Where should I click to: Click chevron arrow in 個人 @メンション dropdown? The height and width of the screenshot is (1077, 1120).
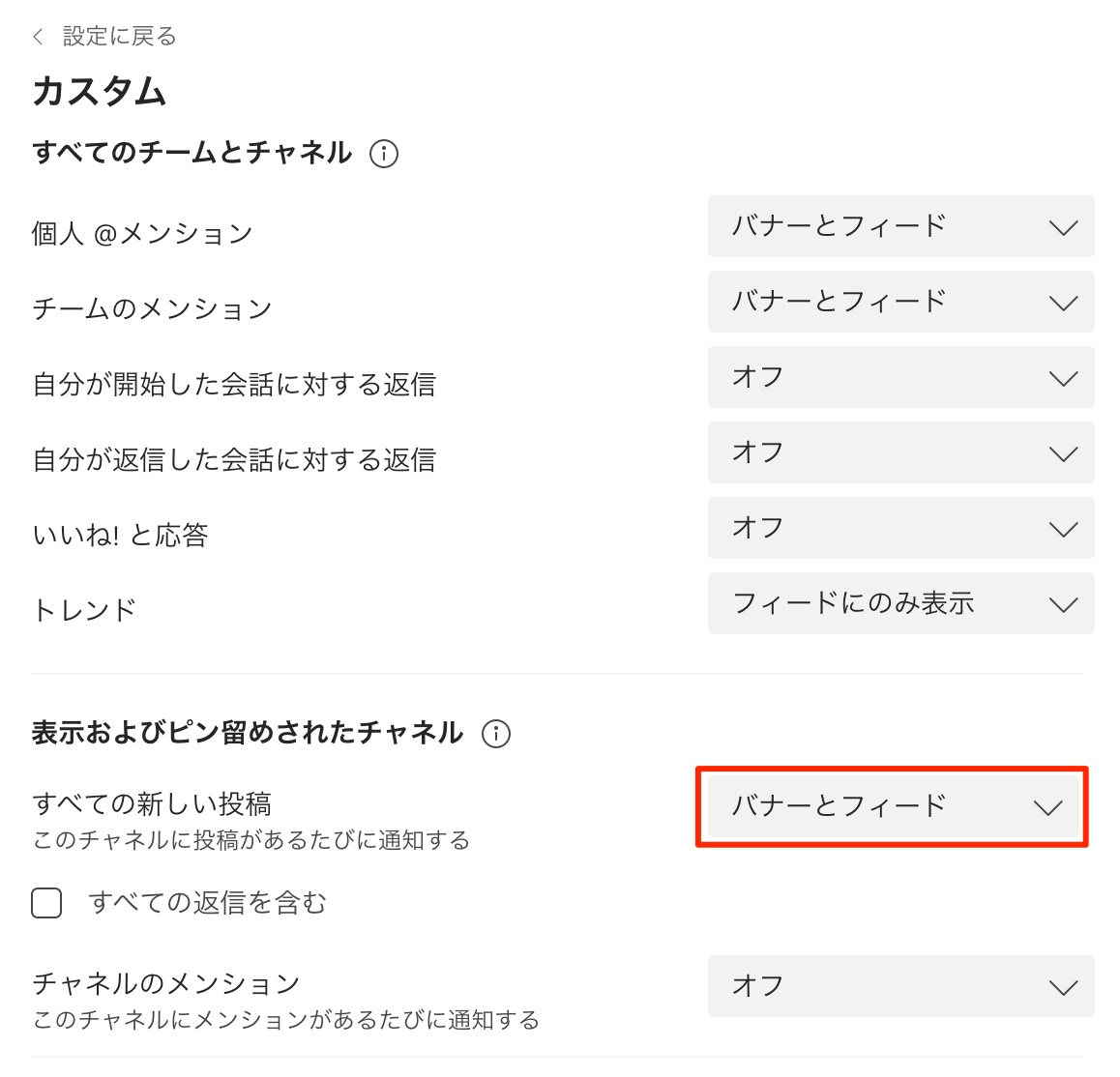coord(1063,228)
